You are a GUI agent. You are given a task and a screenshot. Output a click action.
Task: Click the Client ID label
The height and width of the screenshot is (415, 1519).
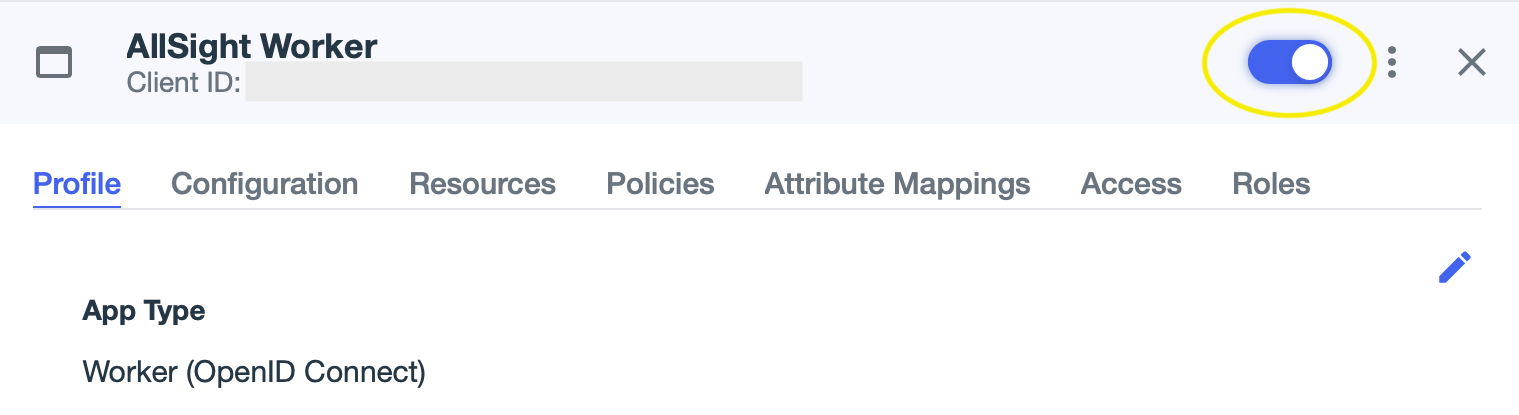[184, 82]
